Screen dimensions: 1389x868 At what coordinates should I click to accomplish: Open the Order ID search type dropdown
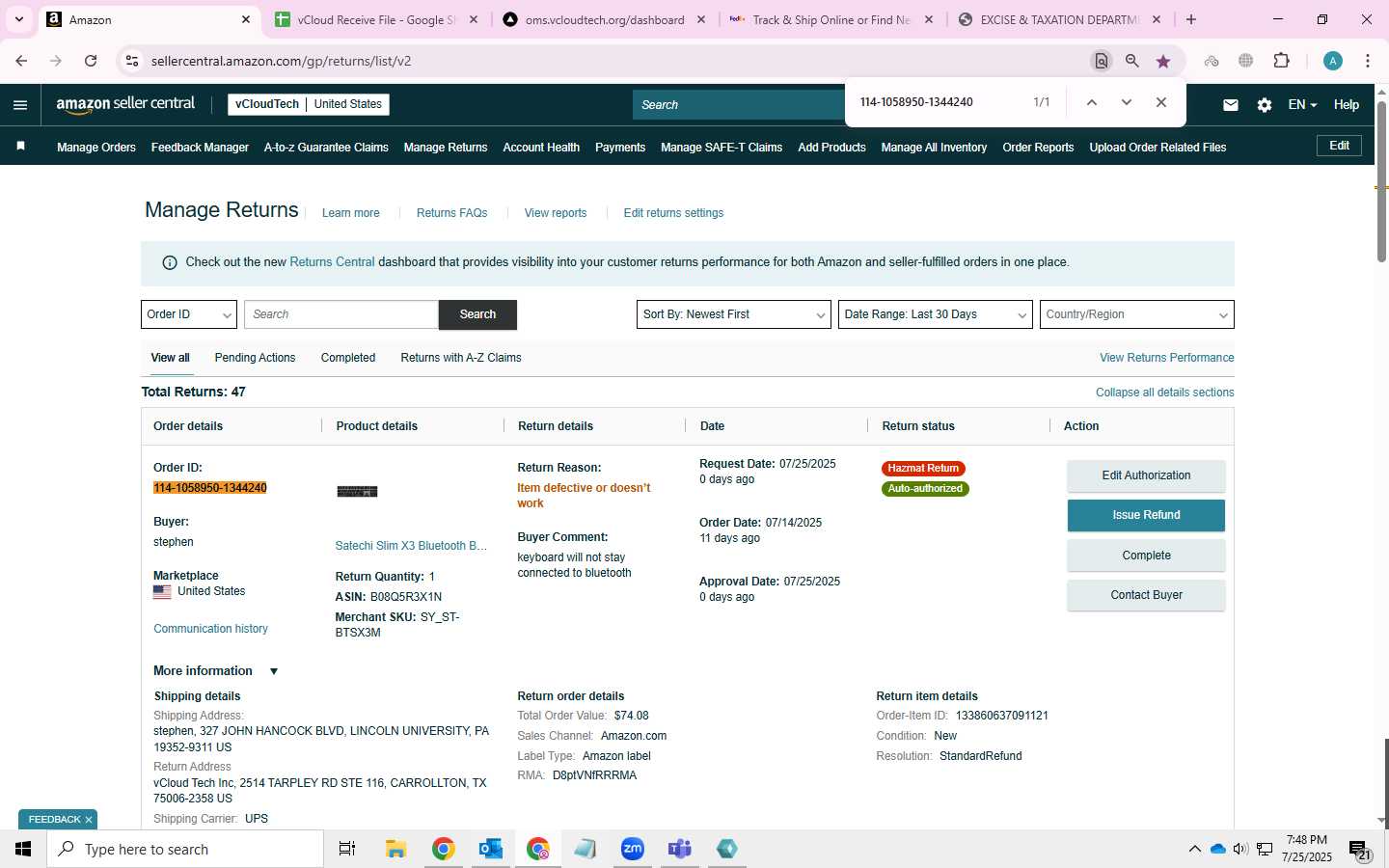tap(189, 314)
